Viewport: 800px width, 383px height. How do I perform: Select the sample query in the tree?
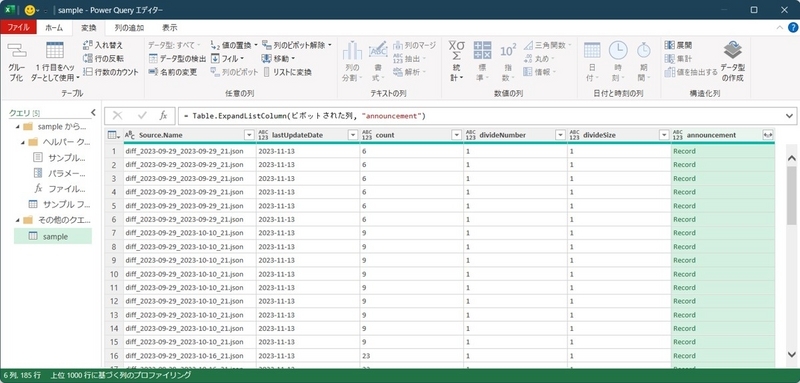tap(53, 236)
